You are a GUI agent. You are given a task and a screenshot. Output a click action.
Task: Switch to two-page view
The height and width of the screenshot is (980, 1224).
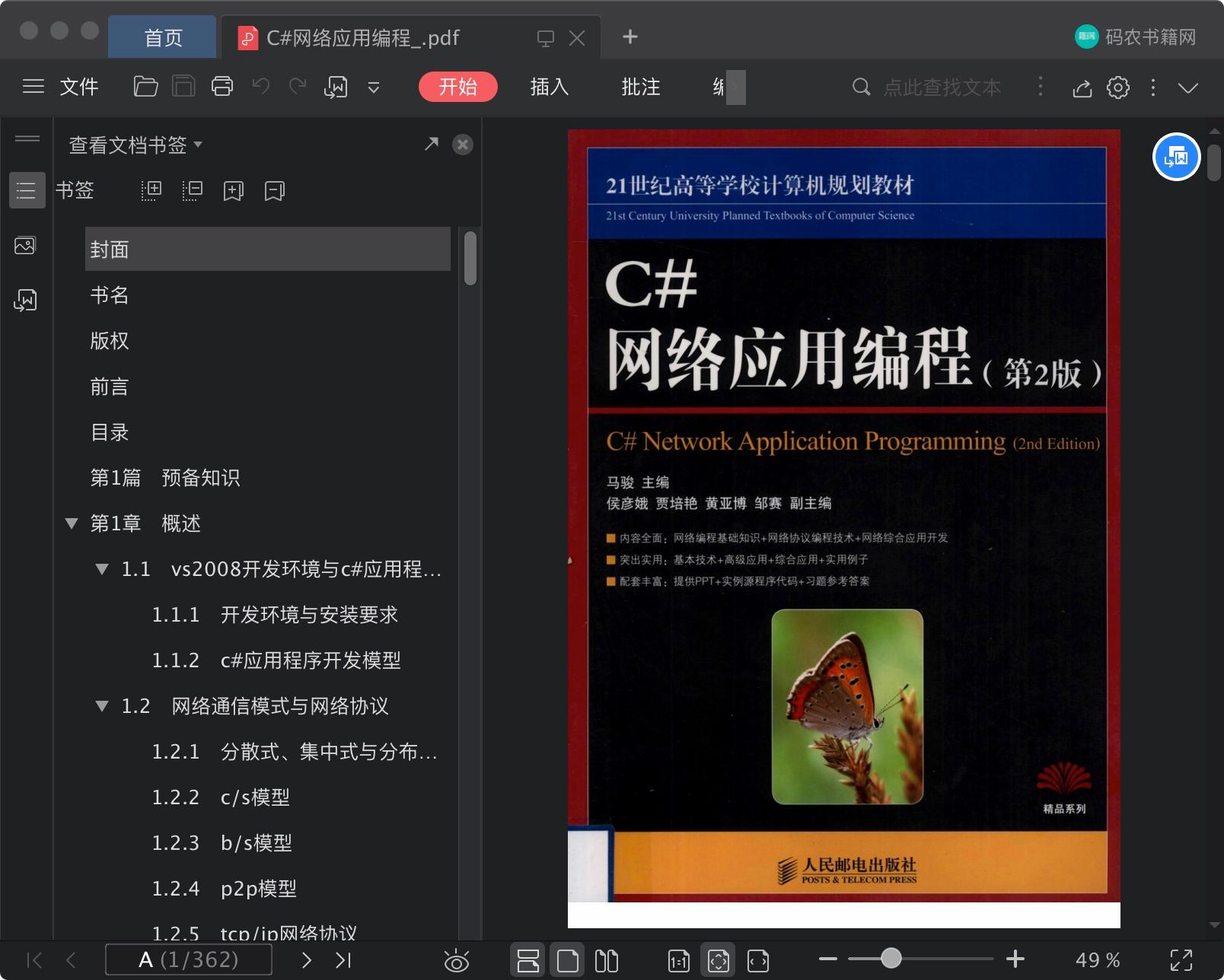[607, 961]
